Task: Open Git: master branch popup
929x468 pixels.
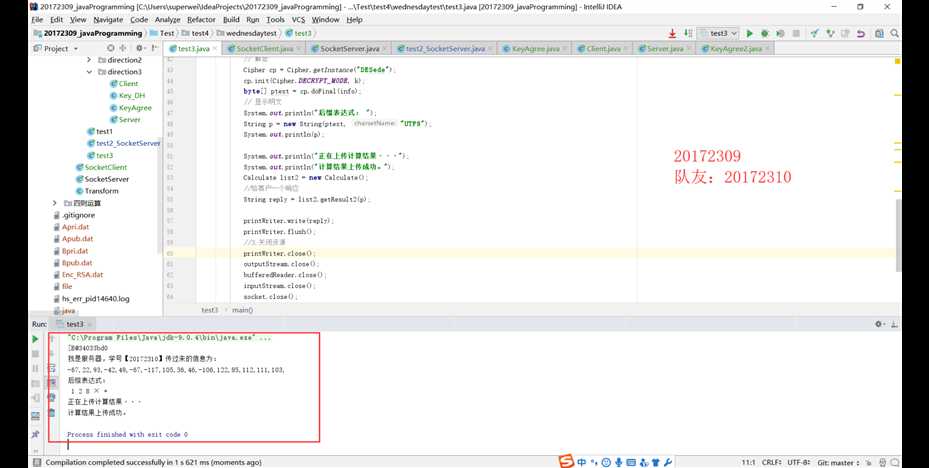Action: point(838,462)
